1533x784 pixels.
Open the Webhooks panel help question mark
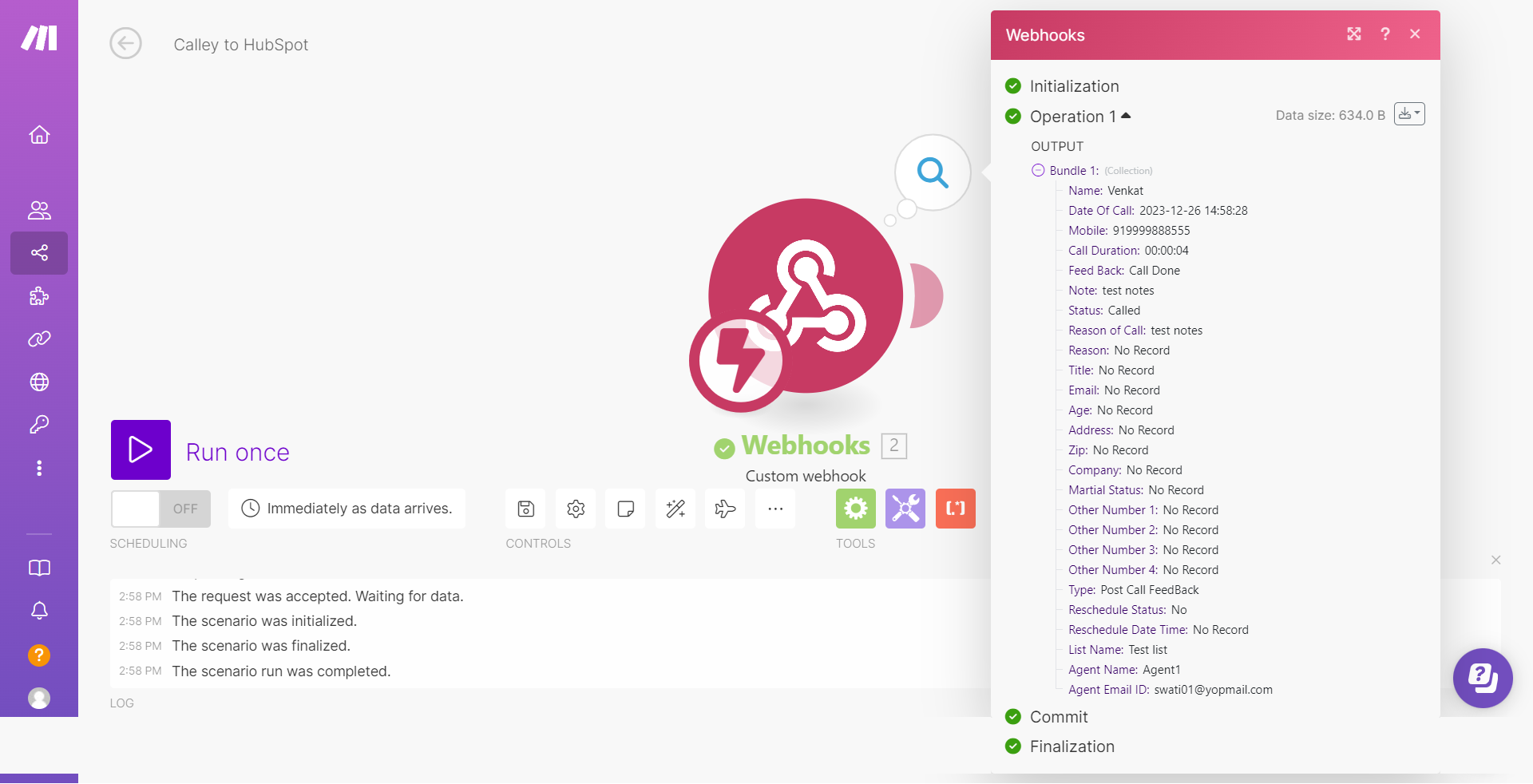pyautogui.click(x=1385, y=34)
